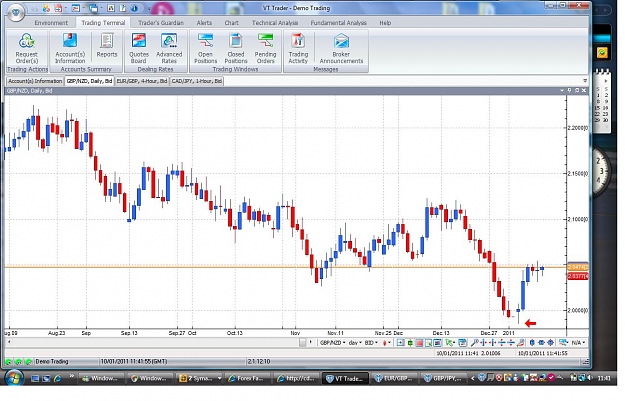Click the cascading windows icon in quick access toolbar
The width and height of the screenshot is (625, 401).
pos(94,8)
